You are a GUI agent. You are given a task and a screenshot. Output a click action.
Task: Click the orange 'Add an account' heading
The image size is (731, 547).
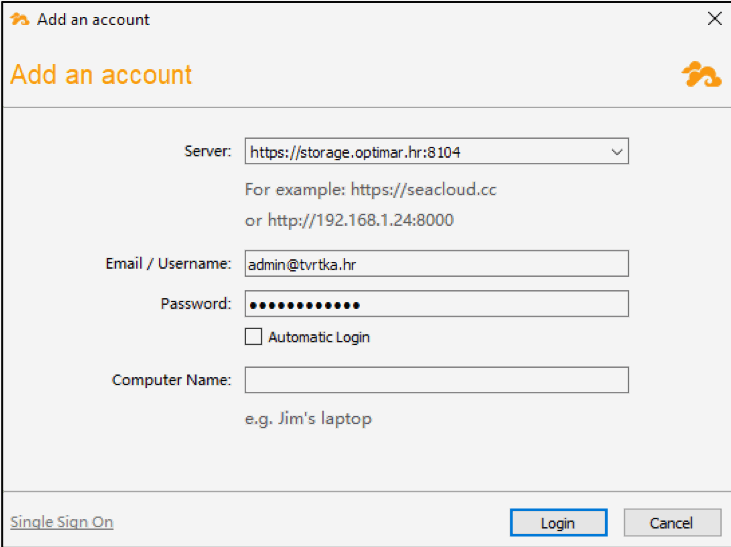[101, 75]
